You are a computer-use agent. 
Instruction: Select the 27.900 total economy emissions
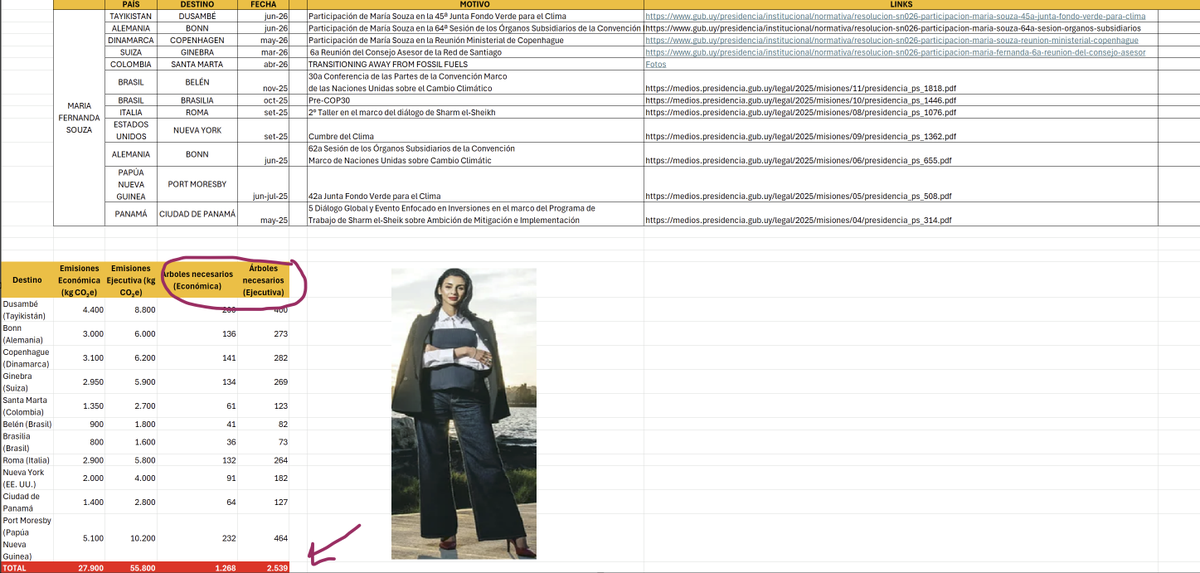(79, 567)
